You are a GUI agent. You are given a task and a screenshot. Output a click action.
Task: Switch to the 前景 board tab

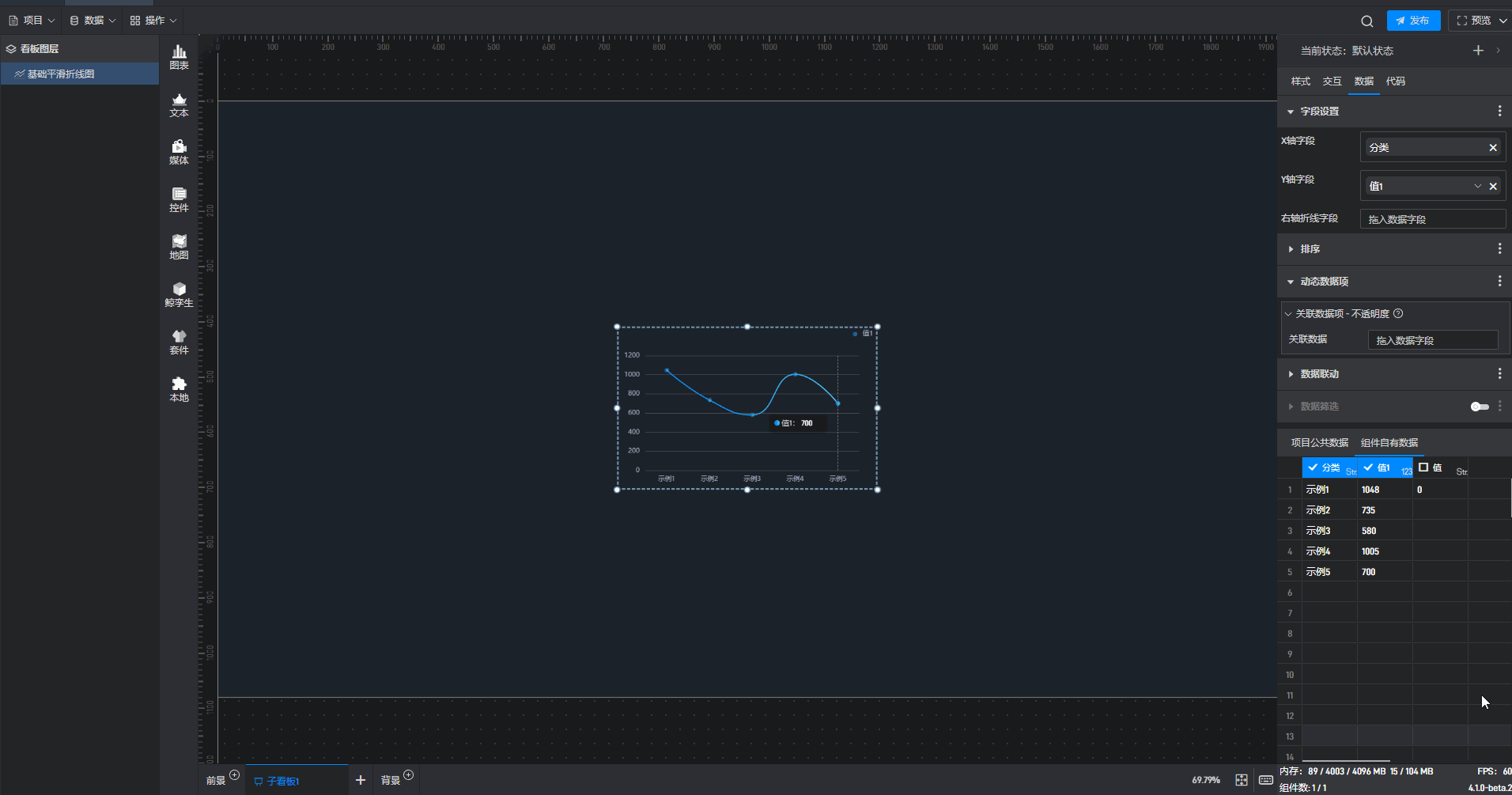point(216,781)
